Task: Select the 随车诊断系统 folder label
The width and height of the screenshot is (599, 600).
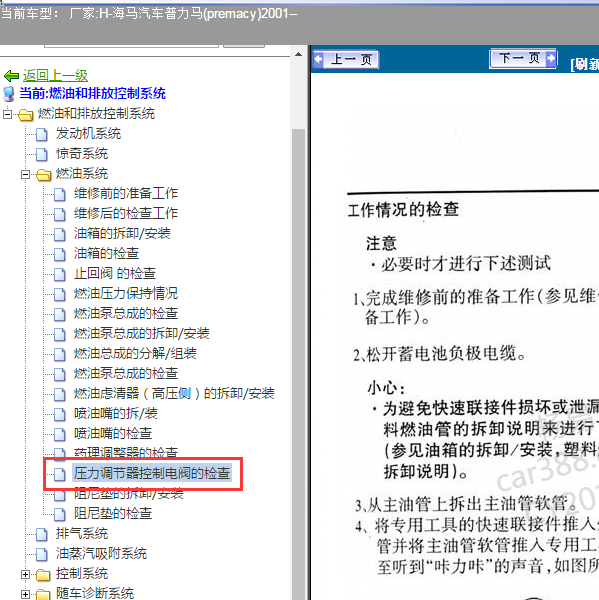Action: tap(95, 593)
